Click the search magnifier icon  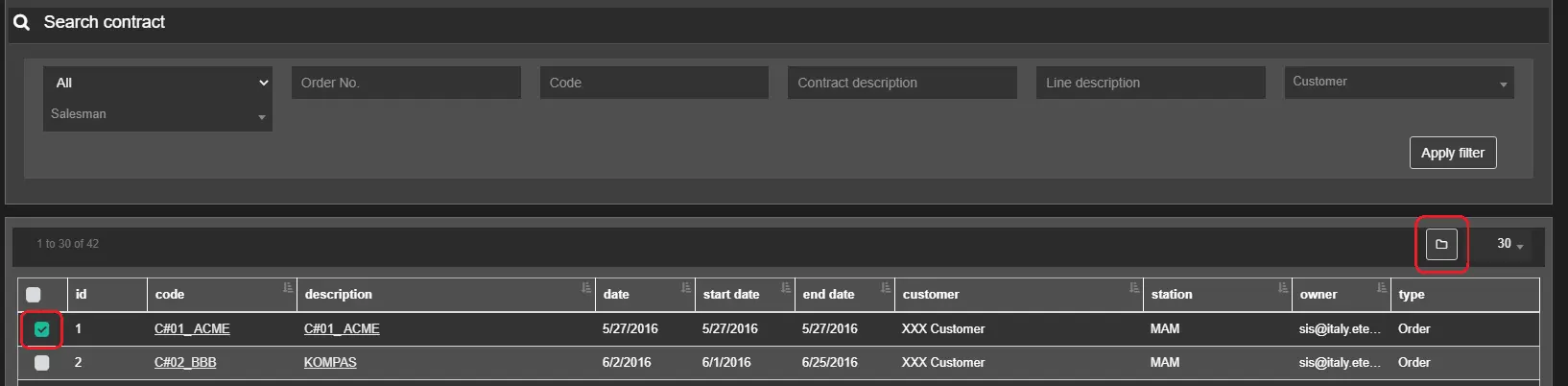22,22
